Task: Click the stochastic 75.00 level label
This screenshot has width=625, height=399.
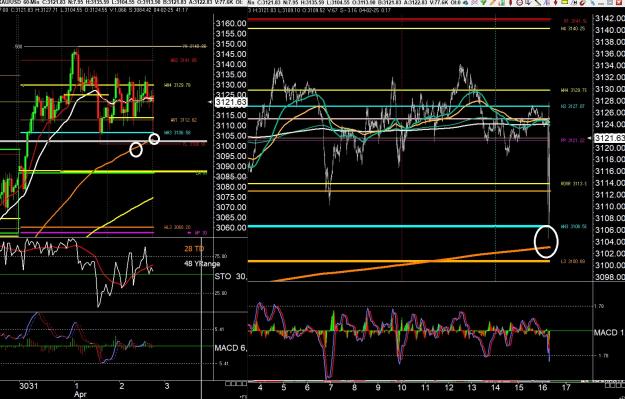Action: click(221, 256)
